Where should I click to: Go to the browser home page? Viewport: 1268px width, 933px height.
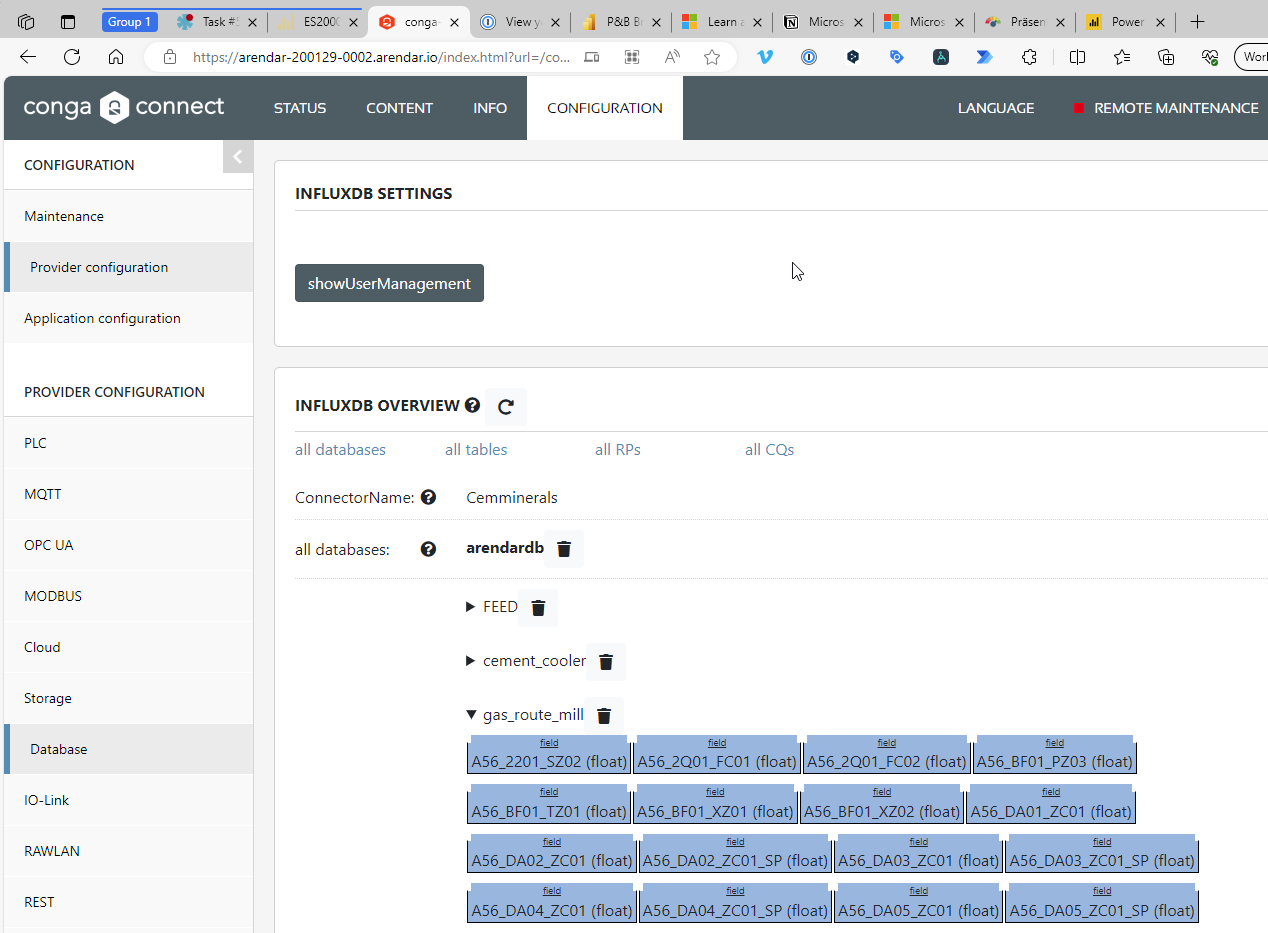(x=116, y=57)
